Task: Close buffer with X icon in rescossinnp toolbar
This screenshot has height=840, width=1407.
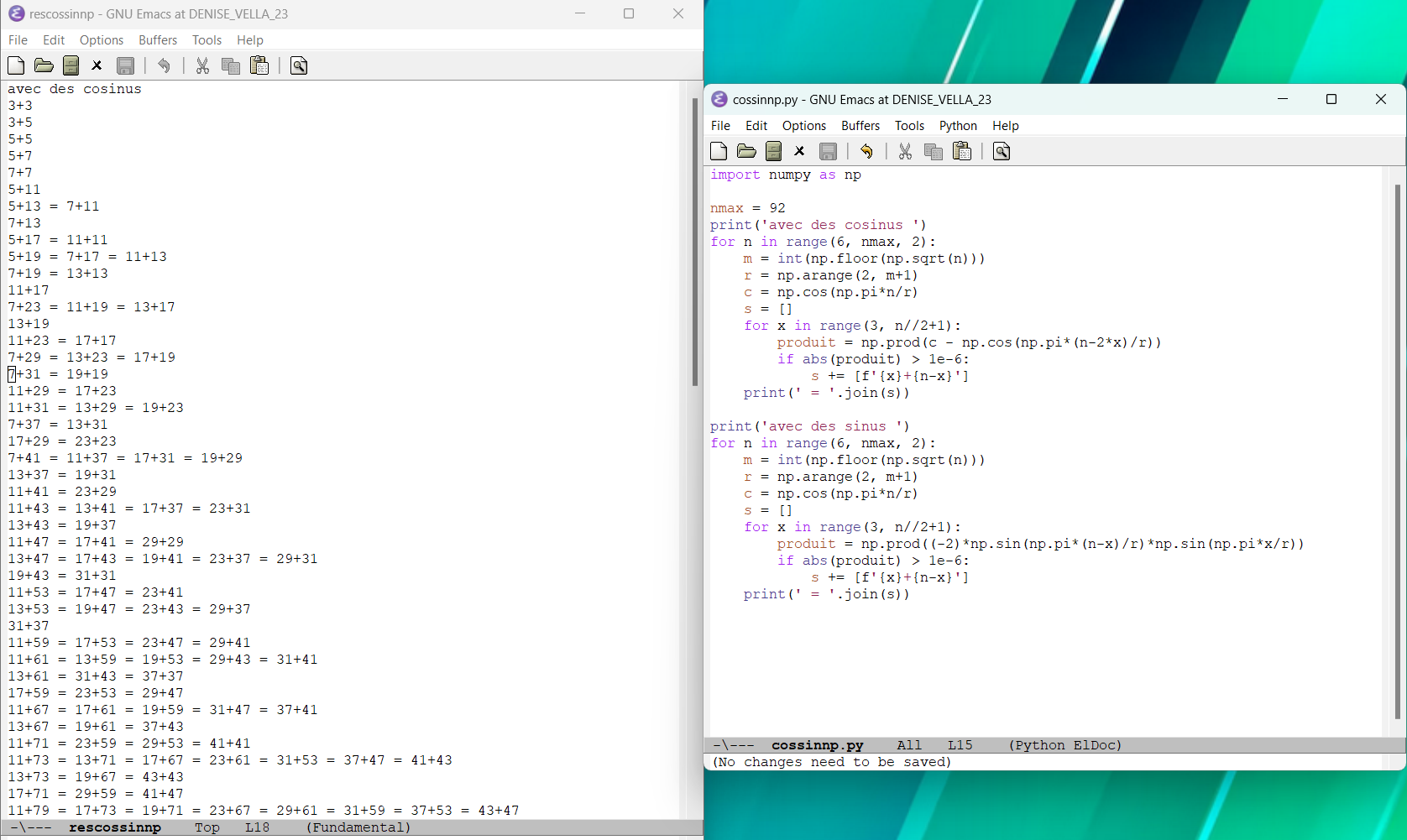Action: point(97,65)
